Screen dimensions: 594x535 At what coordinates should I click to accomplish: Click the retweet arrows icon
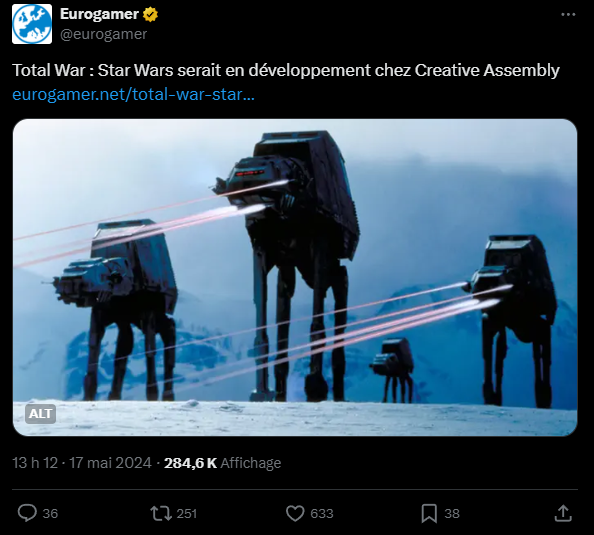pos(161,514)
